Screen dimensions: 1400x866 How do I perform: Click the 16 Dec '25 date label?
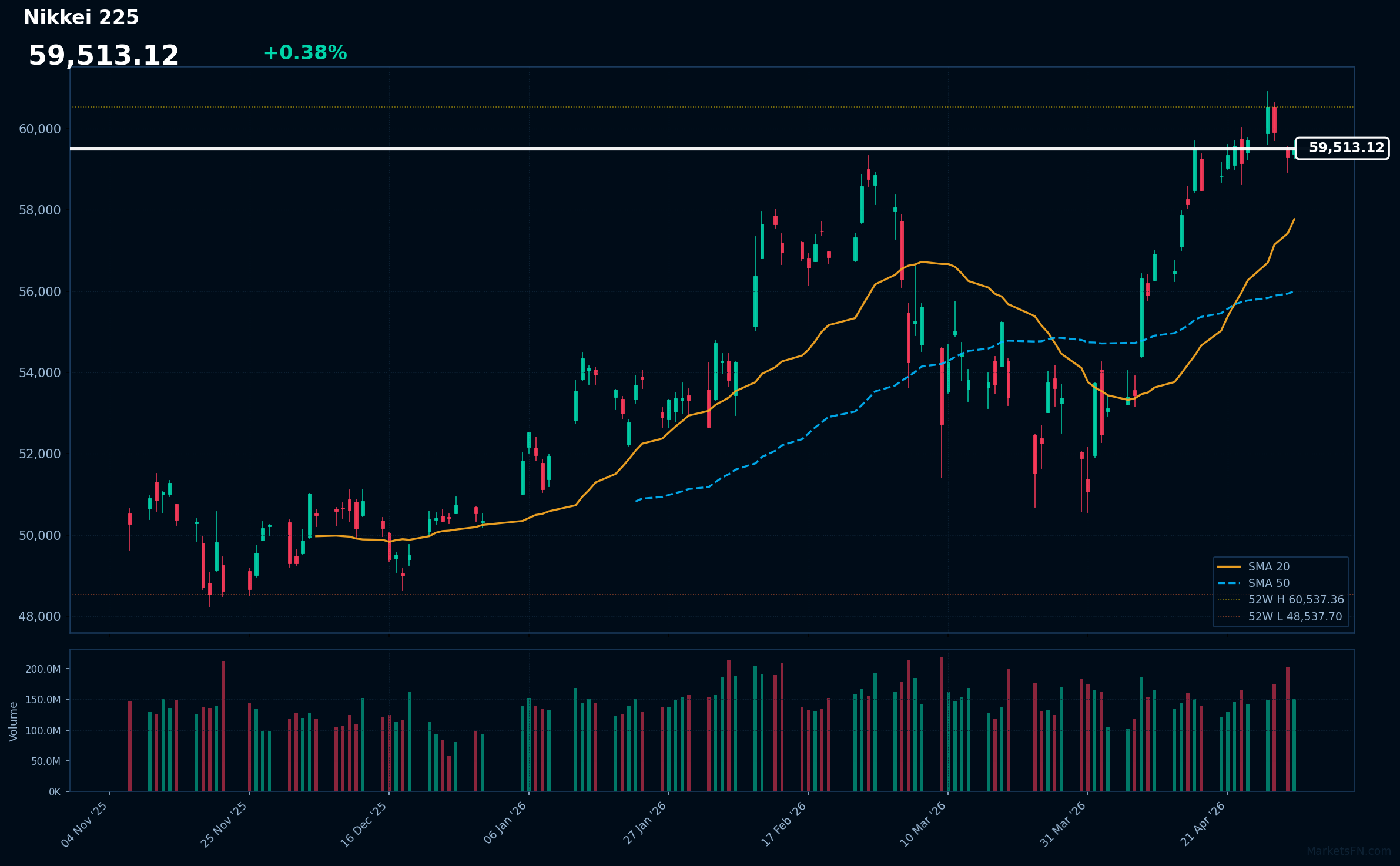click(x=364, y=824)
